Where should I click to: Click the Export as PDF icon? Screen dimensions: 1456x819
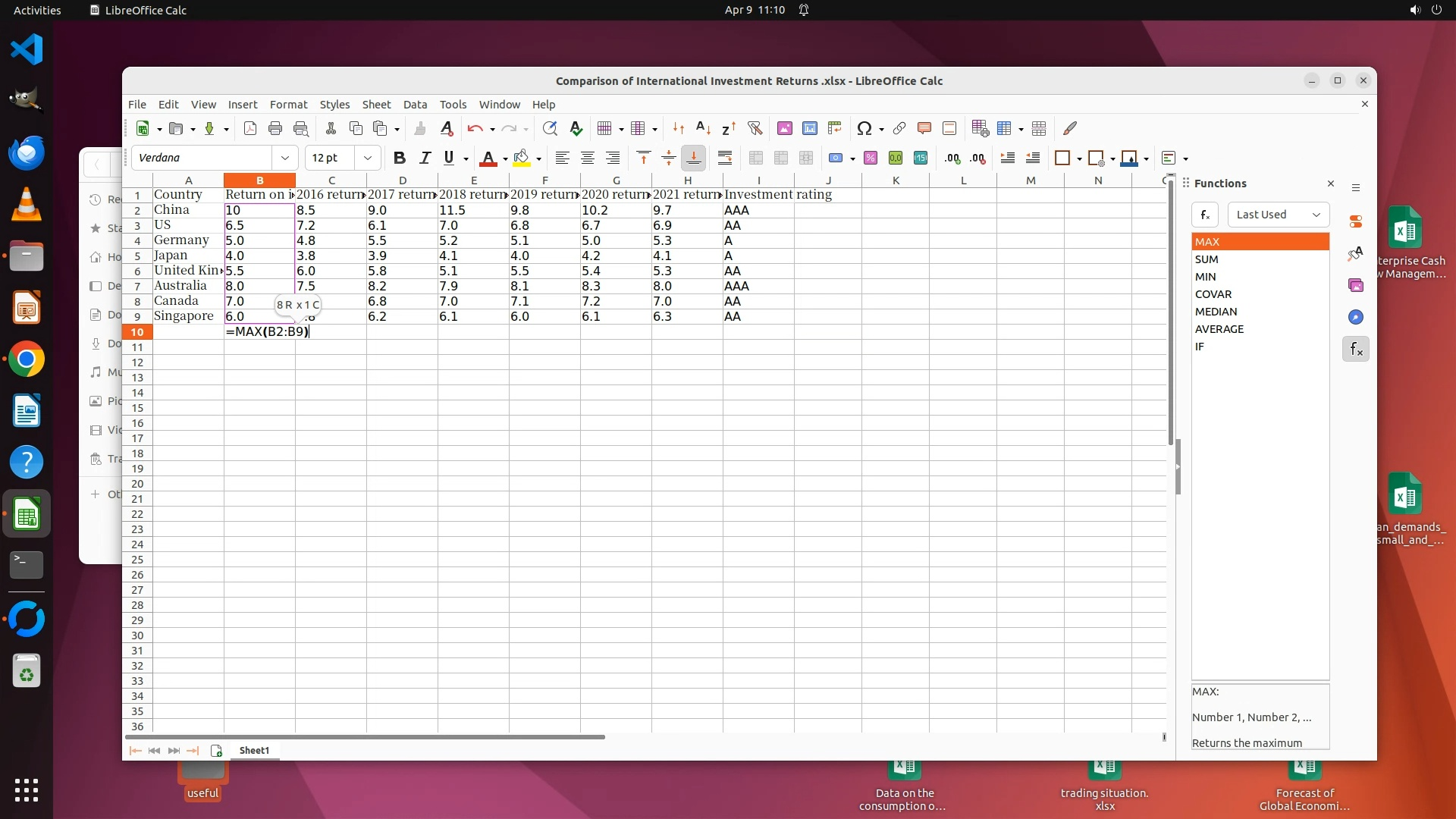click(250, 129)
